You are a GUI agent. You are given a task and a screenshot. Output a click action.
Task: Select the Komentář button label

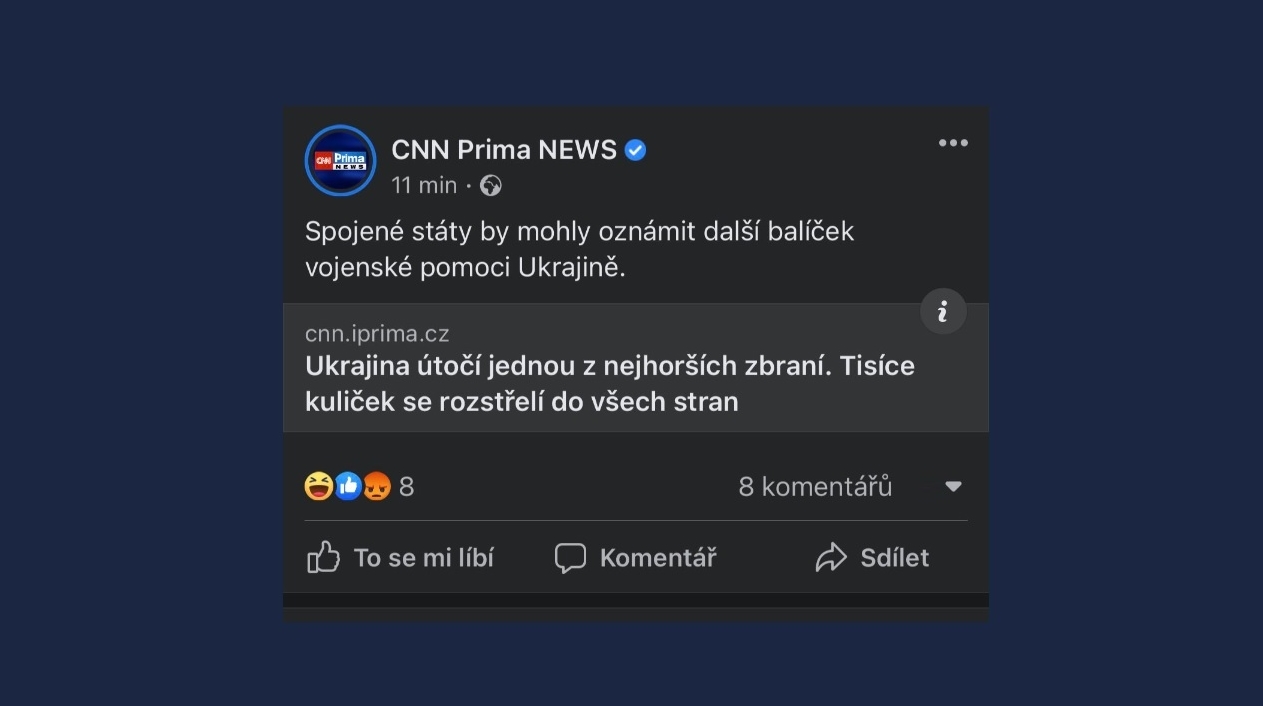(x=658, y=558)
